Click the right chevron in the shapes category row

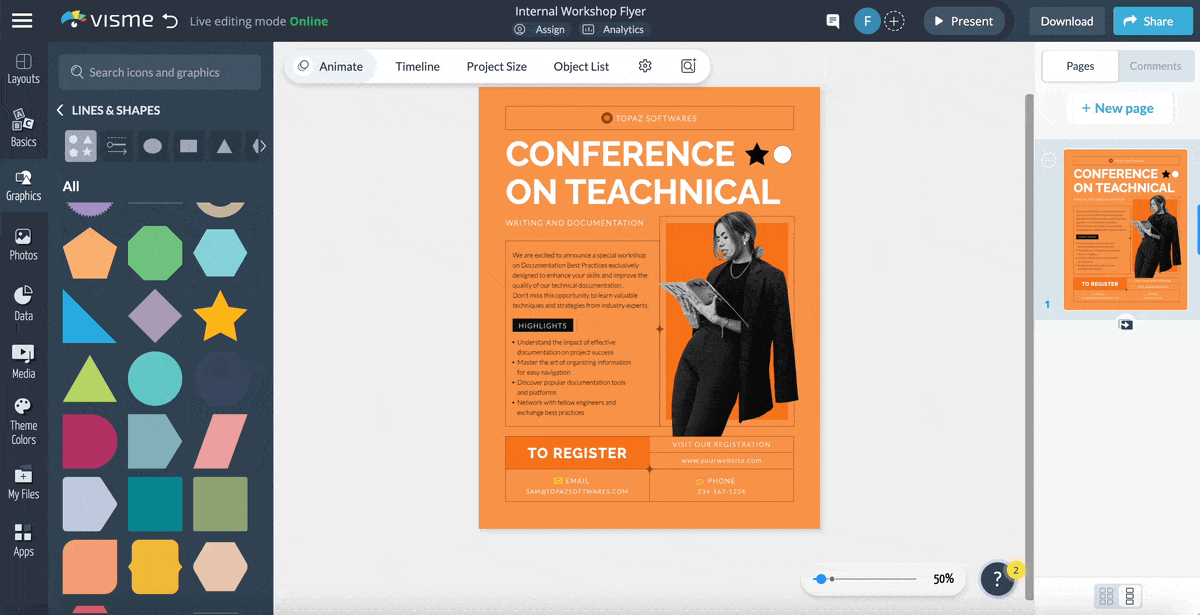coord(257,145)
